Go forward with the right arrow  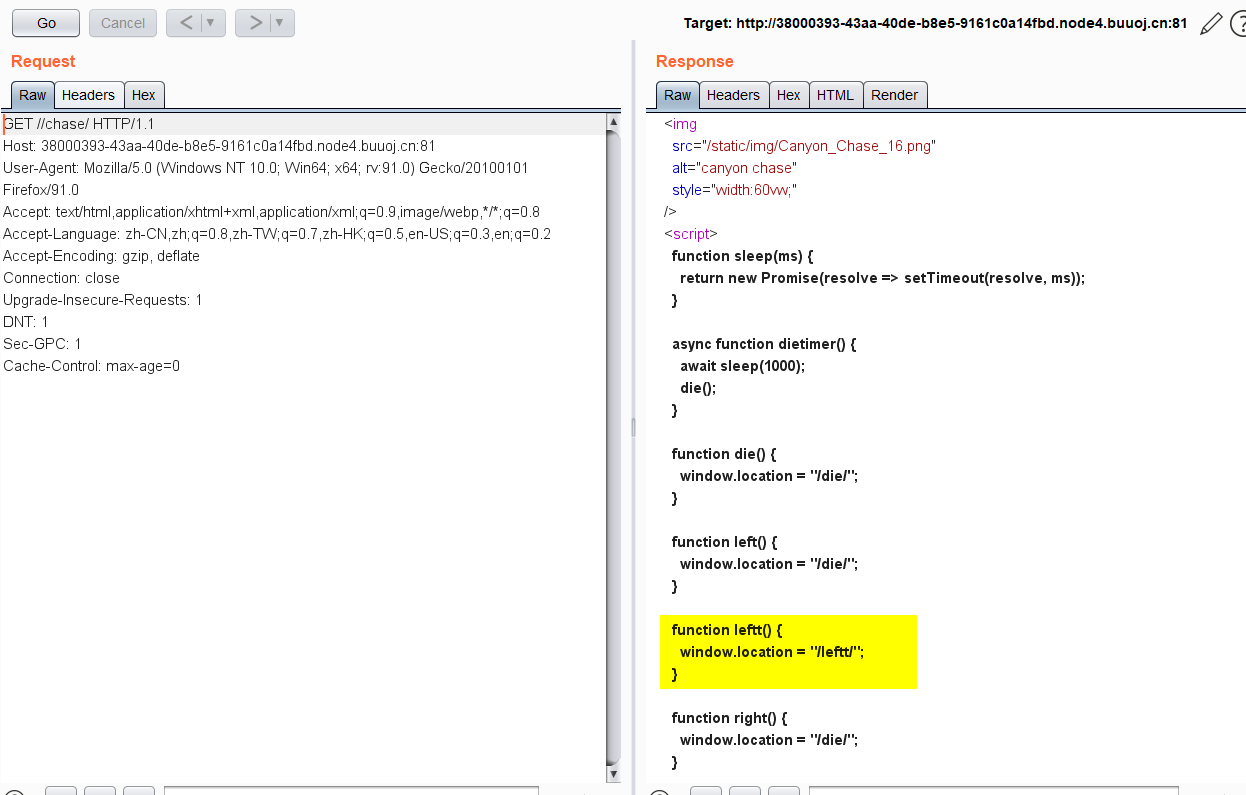(255, 23)
